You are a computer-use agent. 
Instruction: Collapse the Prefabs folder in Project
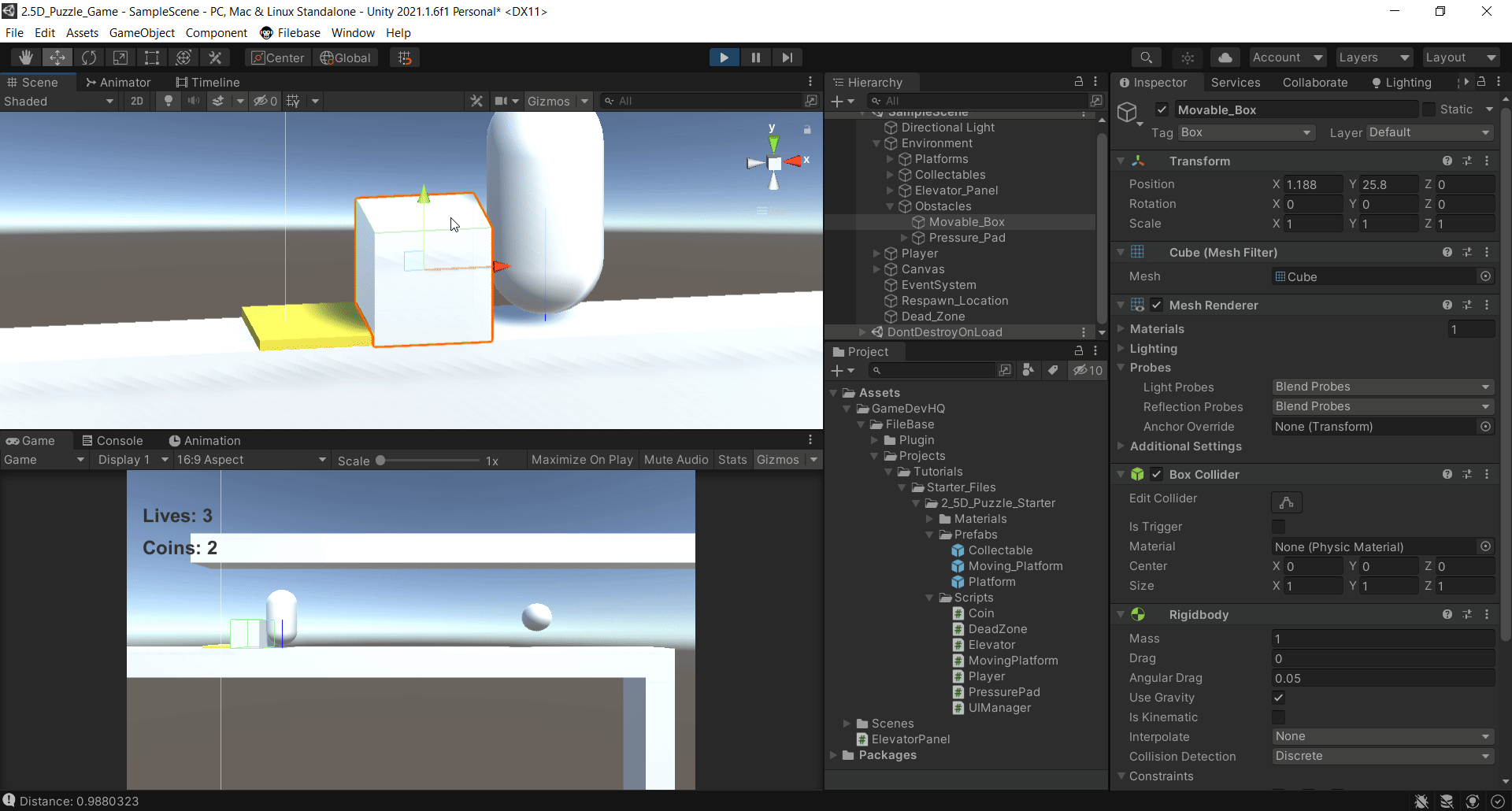[930, 535]
